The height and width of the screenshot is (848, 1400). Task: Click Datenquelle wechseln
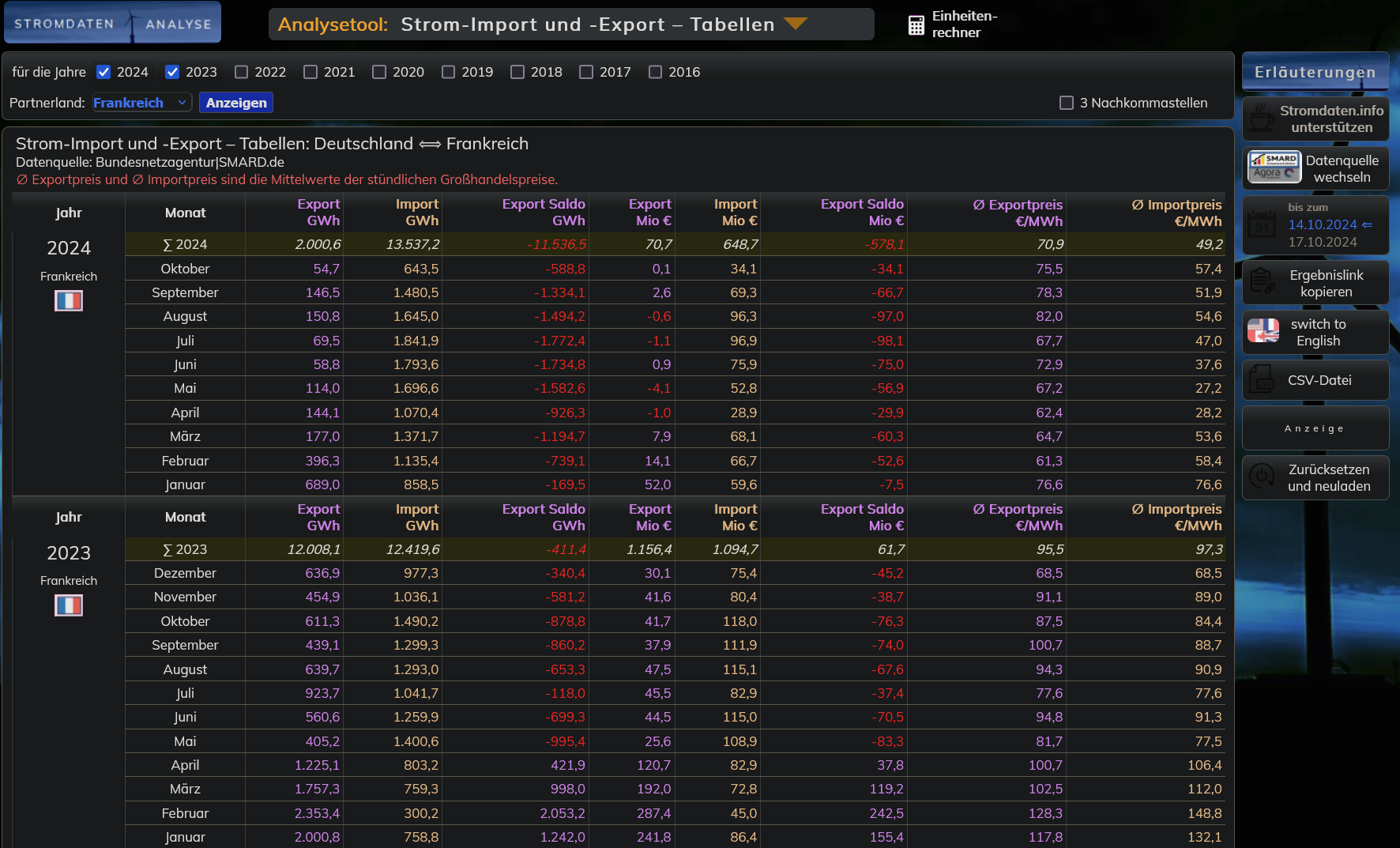(1315, 168)
